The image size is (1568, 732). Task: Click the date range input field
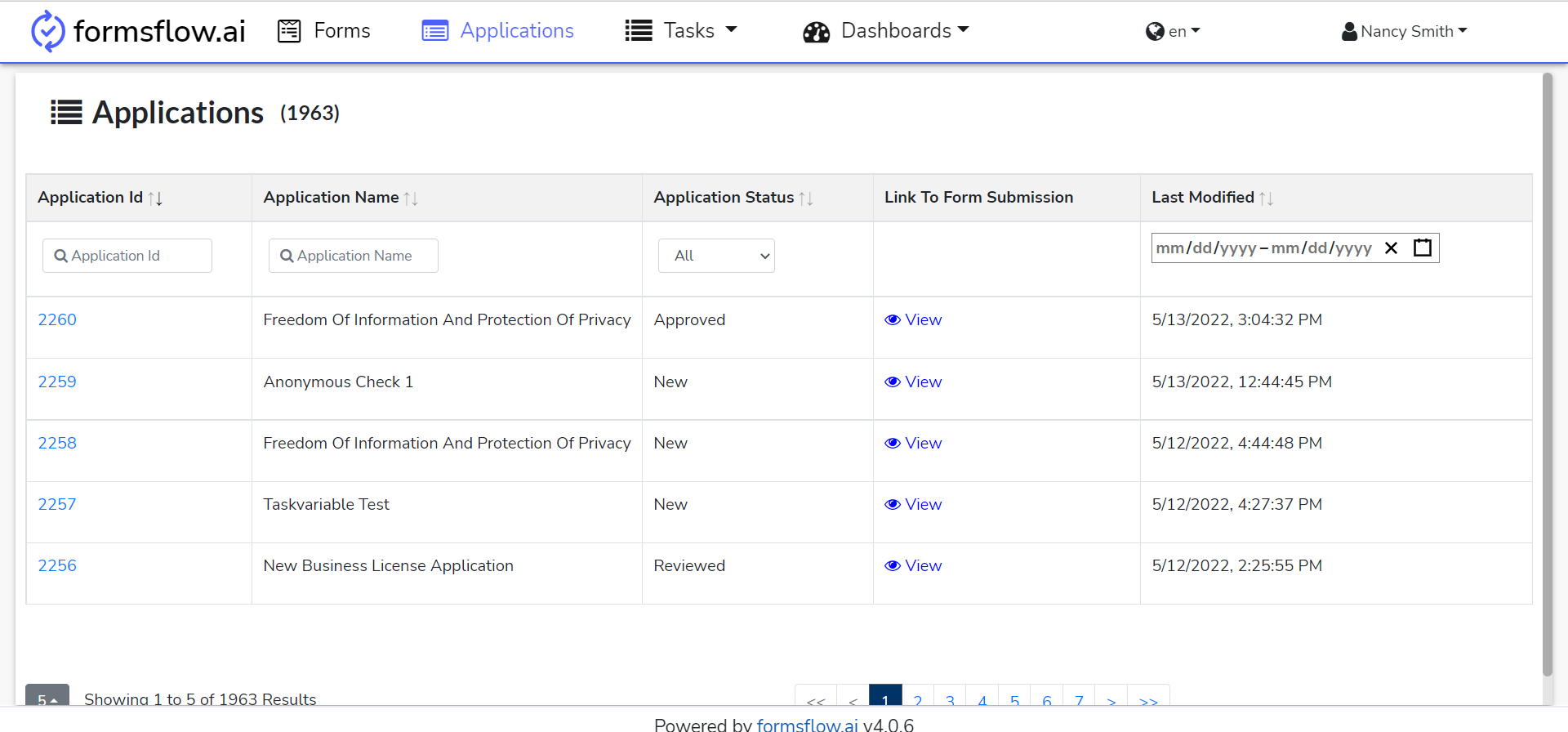1295,248
